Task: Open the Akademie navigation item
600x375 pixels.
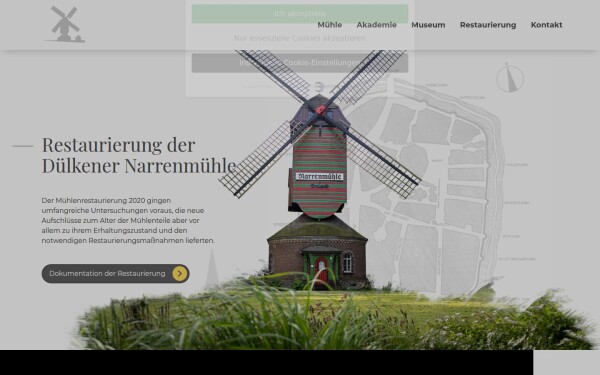Action: pyautogui.click(x=377, y=25)
